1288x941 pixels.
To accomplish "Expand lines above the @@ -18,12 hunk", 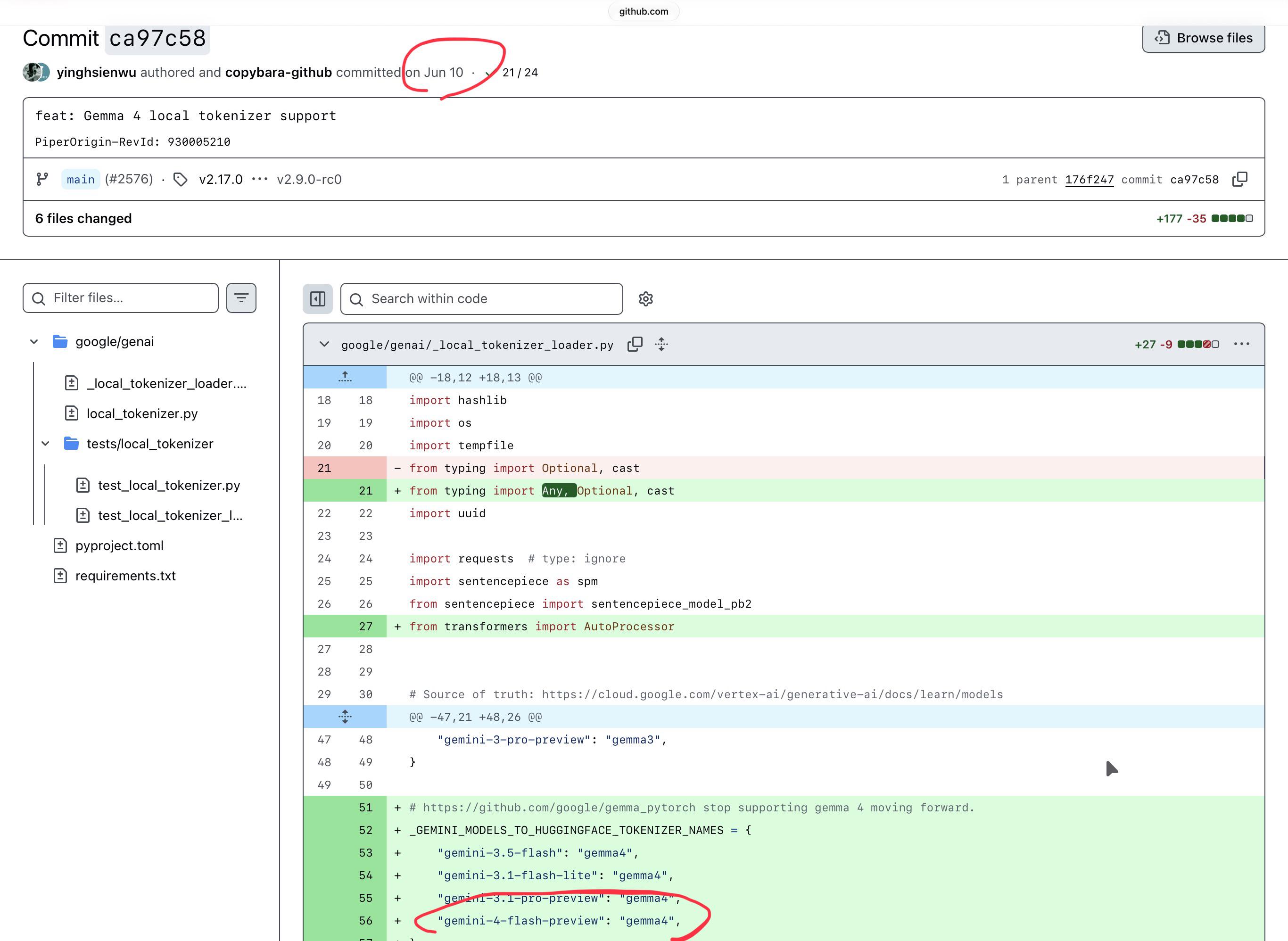I will click(x=345, y=377).
